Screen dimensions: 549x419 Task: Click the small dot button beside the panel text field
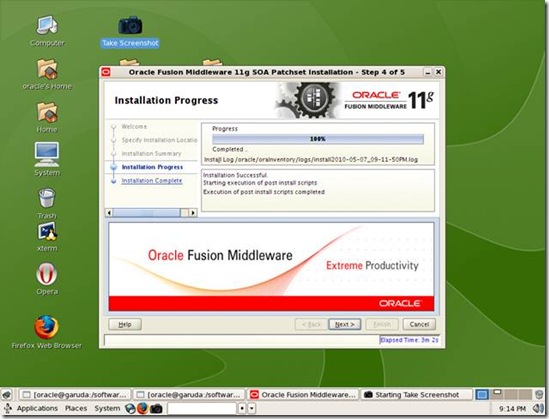click(x=242, y=408)
